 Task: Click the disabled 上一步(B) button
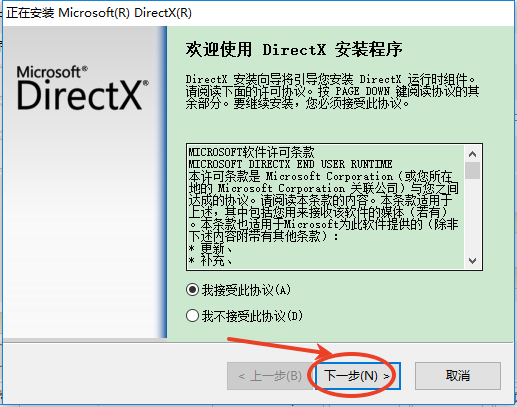pos(270,376)
